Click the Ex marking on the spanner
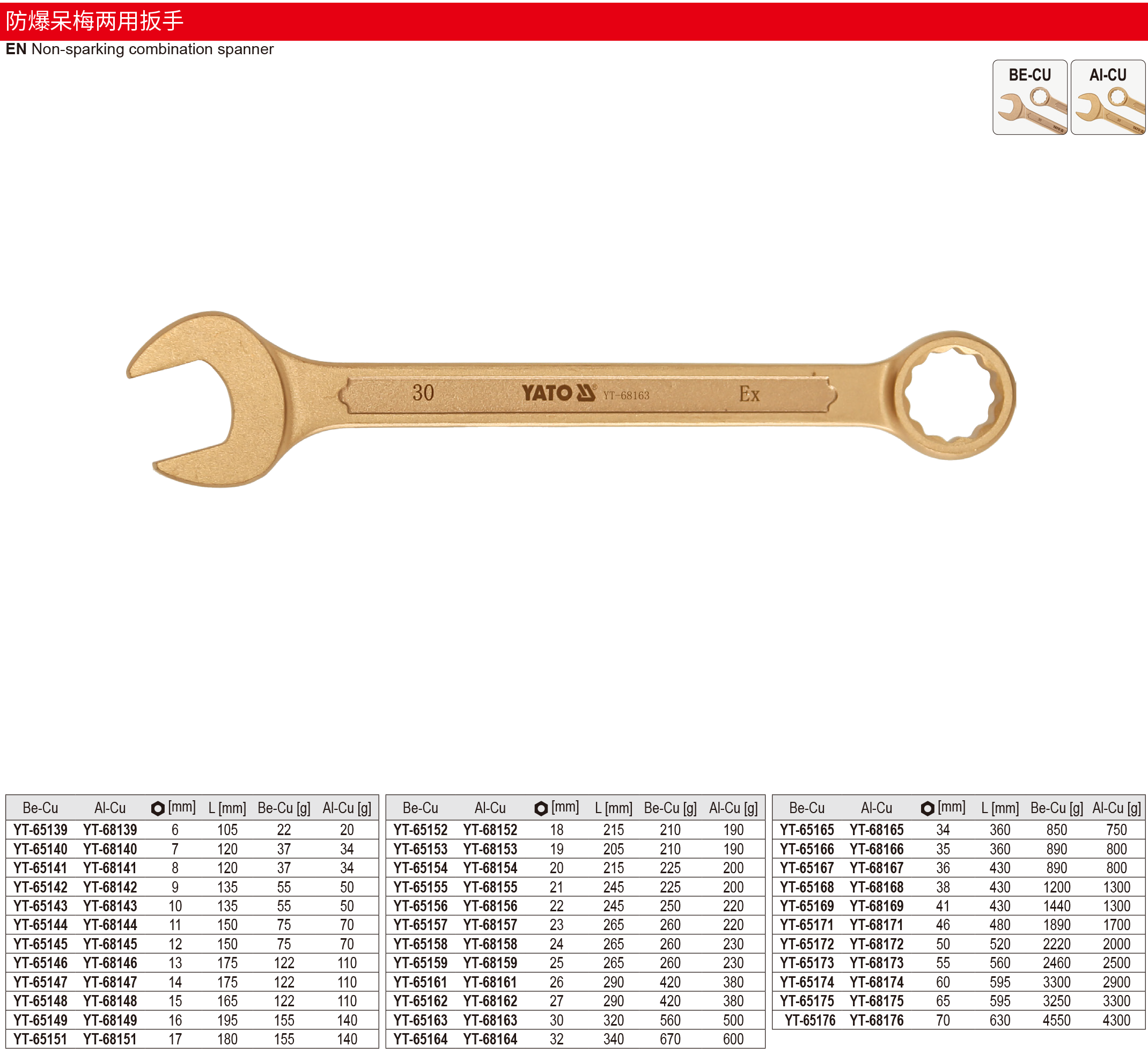Viewport: 1148px width, 1053px height. [x=749, y=394]
